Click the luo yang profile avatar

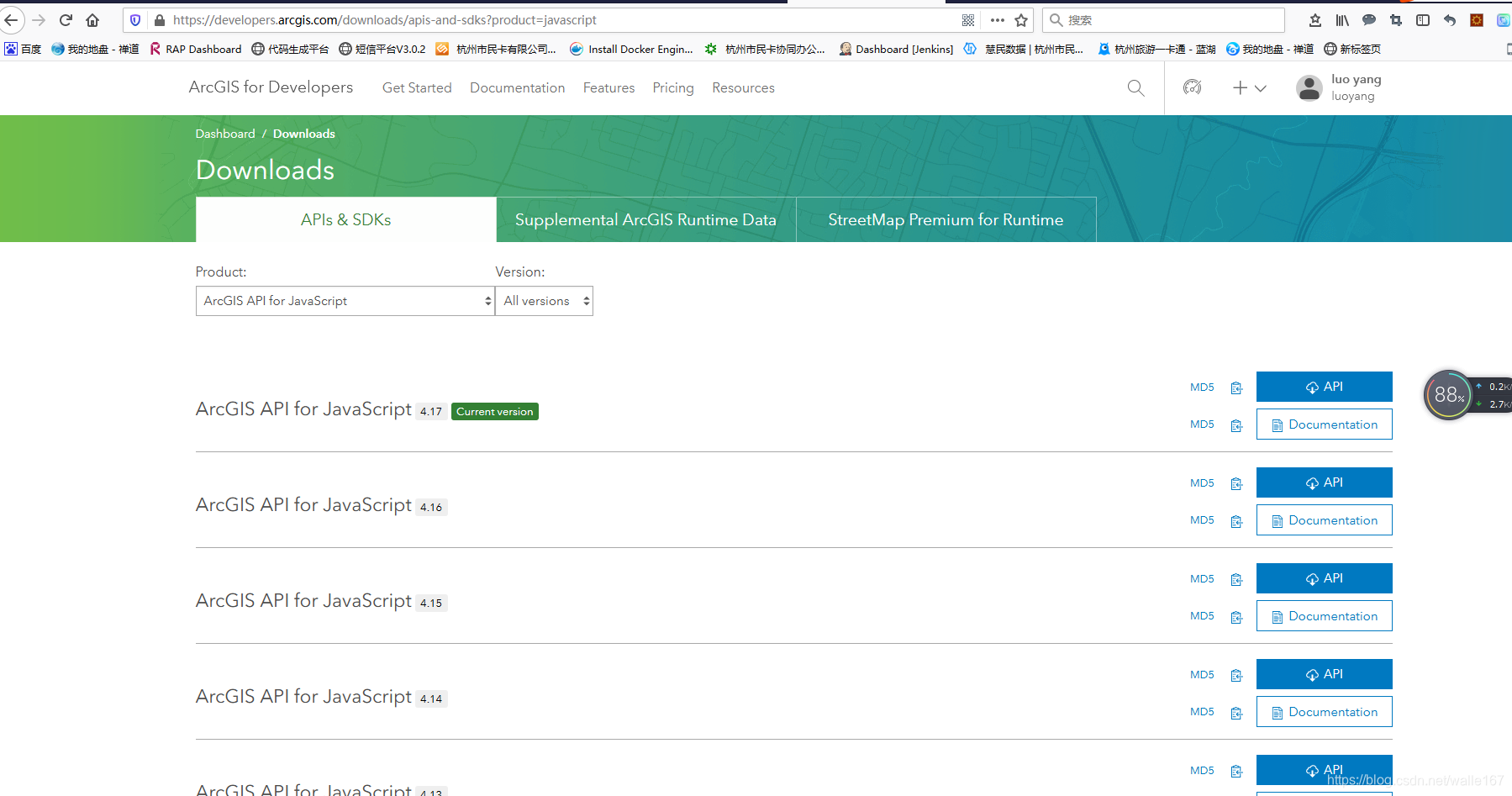coord(1309,88)
